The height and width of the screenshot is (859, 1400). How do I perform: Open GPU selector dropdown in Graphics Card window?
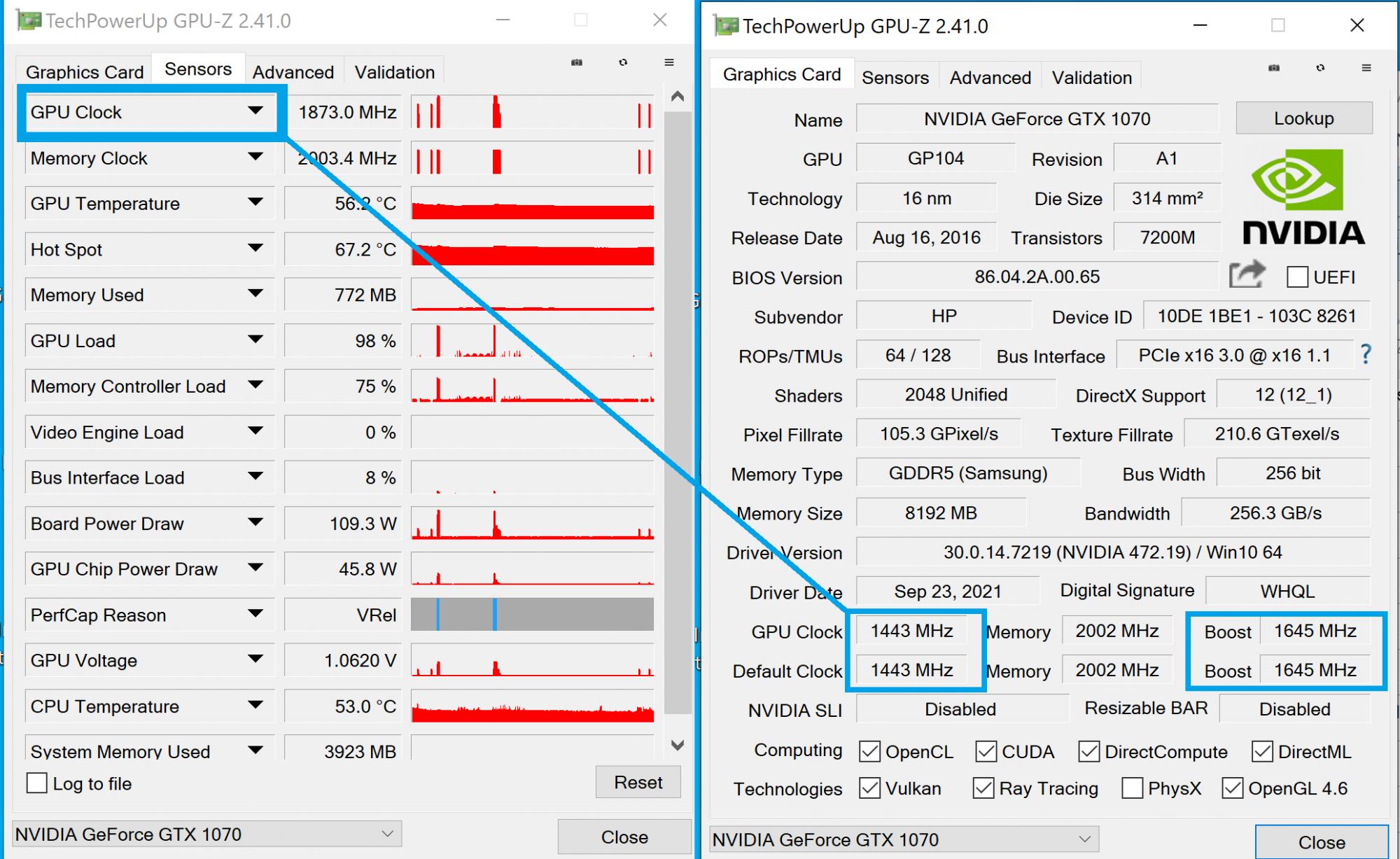click(904, 839)
